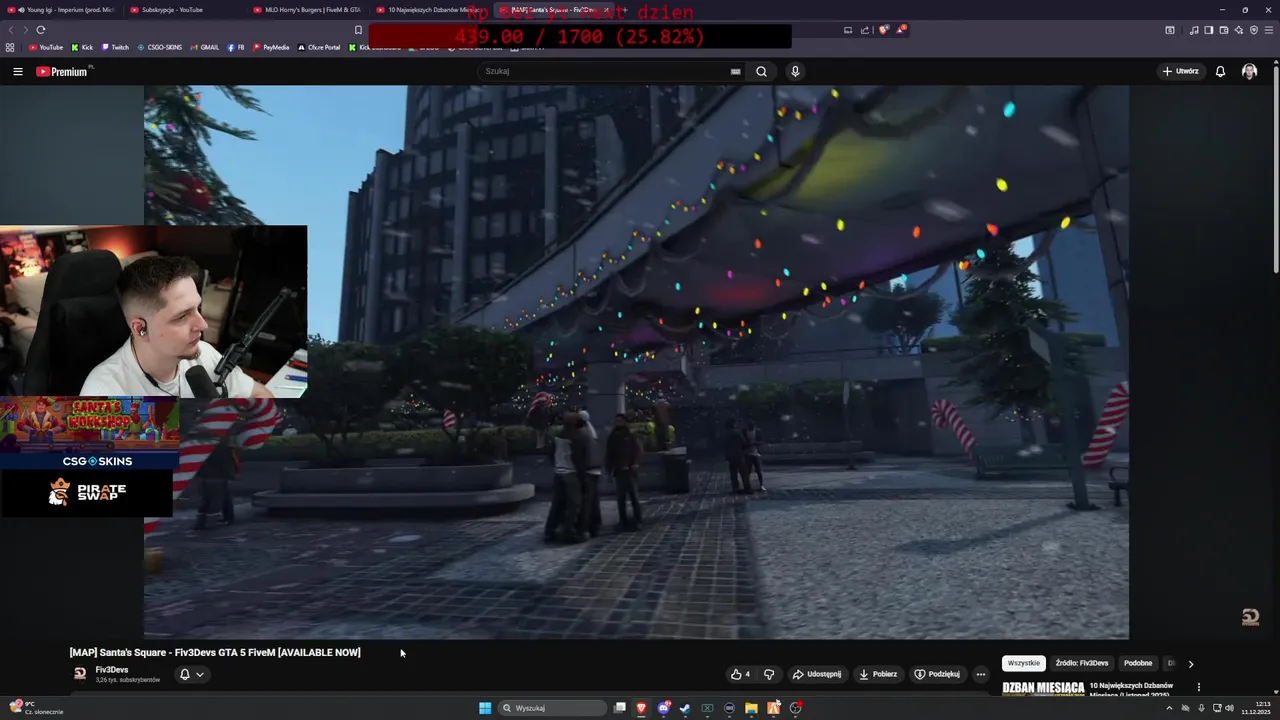Screen dimensions: 1280x720
Task: Open the Fiv3Devs channel avatar
Action: coord(80,673)
